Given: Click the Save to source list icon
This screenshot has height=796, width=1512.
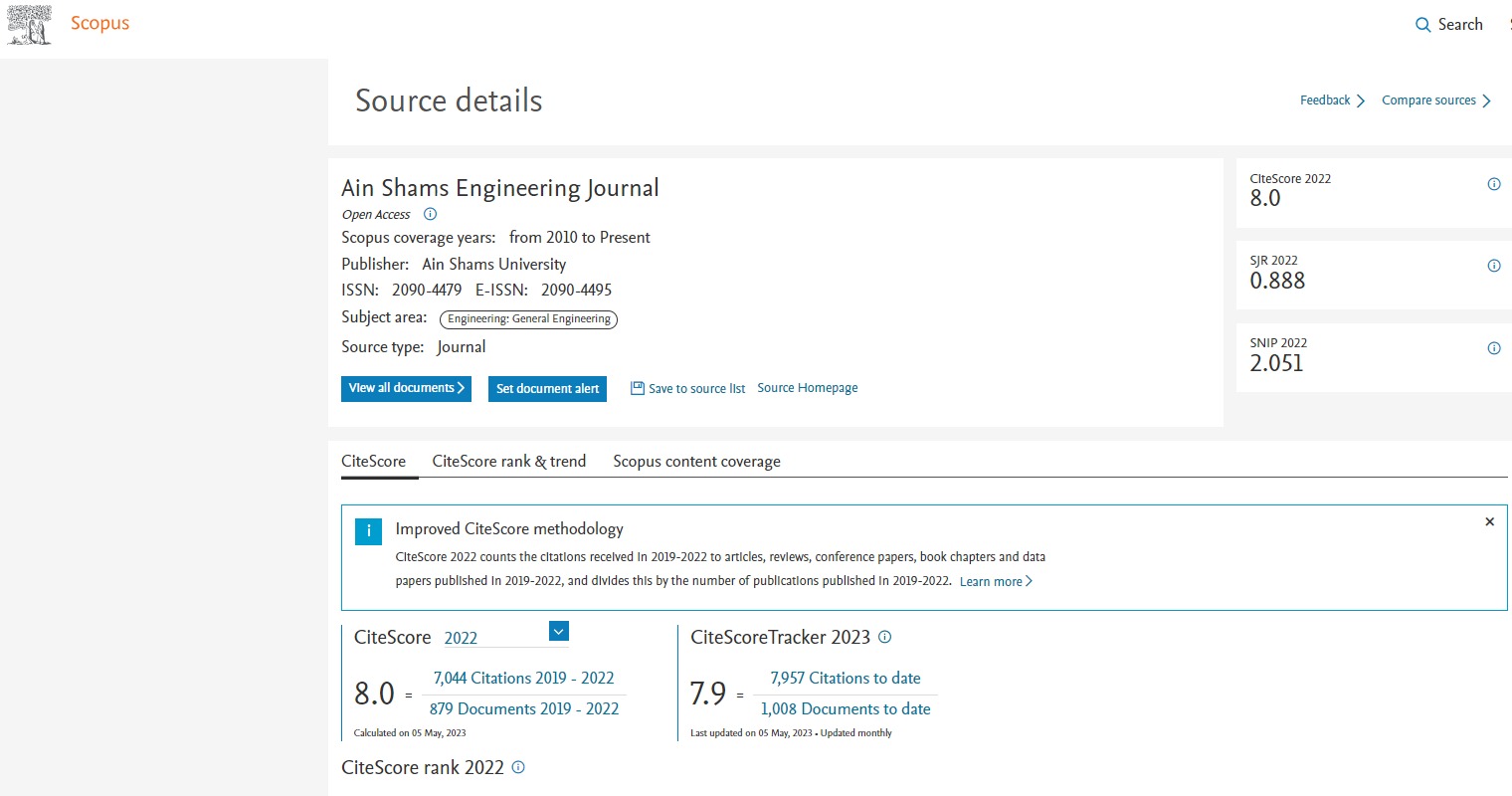Looking at the screenshot, I should click(638, 388).
